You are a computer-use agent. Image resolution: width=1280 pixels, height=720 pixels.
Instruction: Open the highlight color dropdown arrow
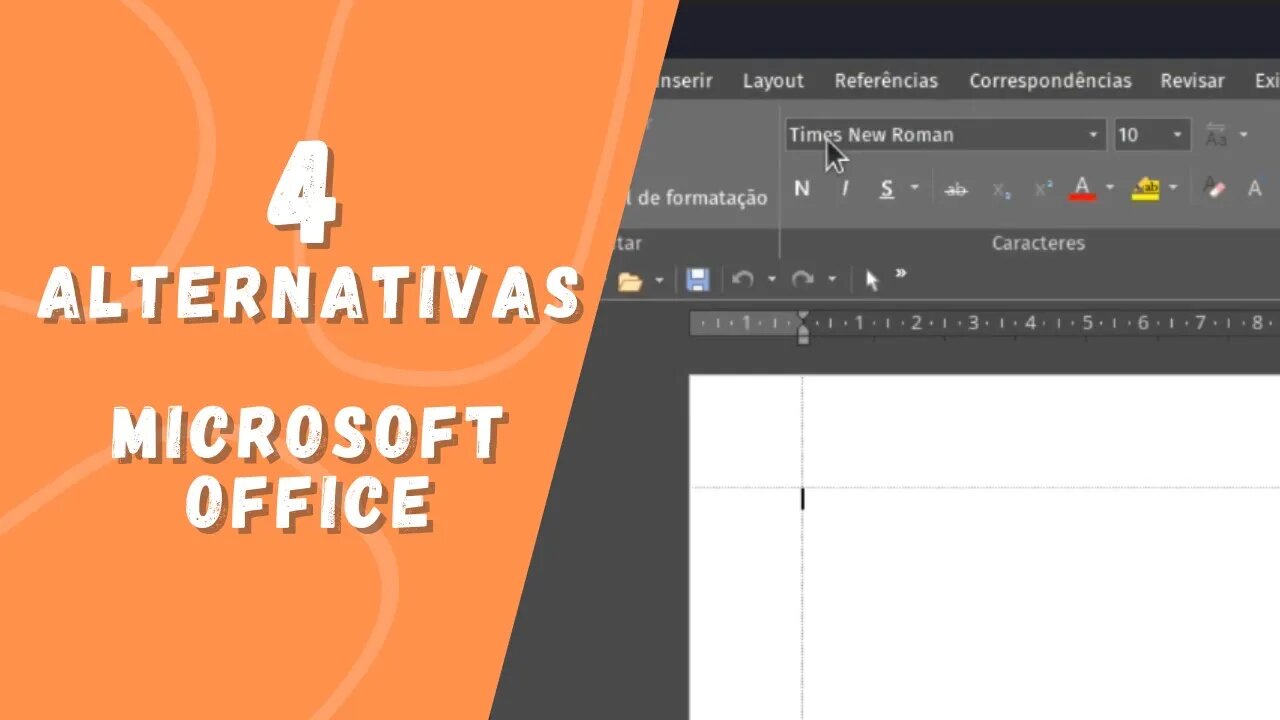pyautogui.click(x=1173, y=188)
